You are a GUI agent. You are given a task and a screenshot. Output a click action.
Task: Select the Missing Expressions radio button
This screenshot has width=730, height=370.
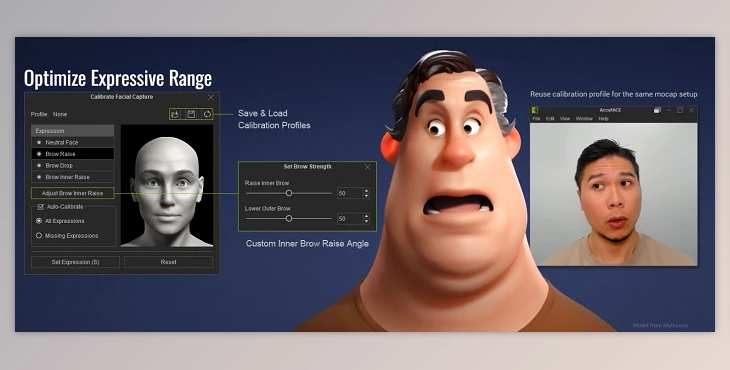(x=39, y=235)
